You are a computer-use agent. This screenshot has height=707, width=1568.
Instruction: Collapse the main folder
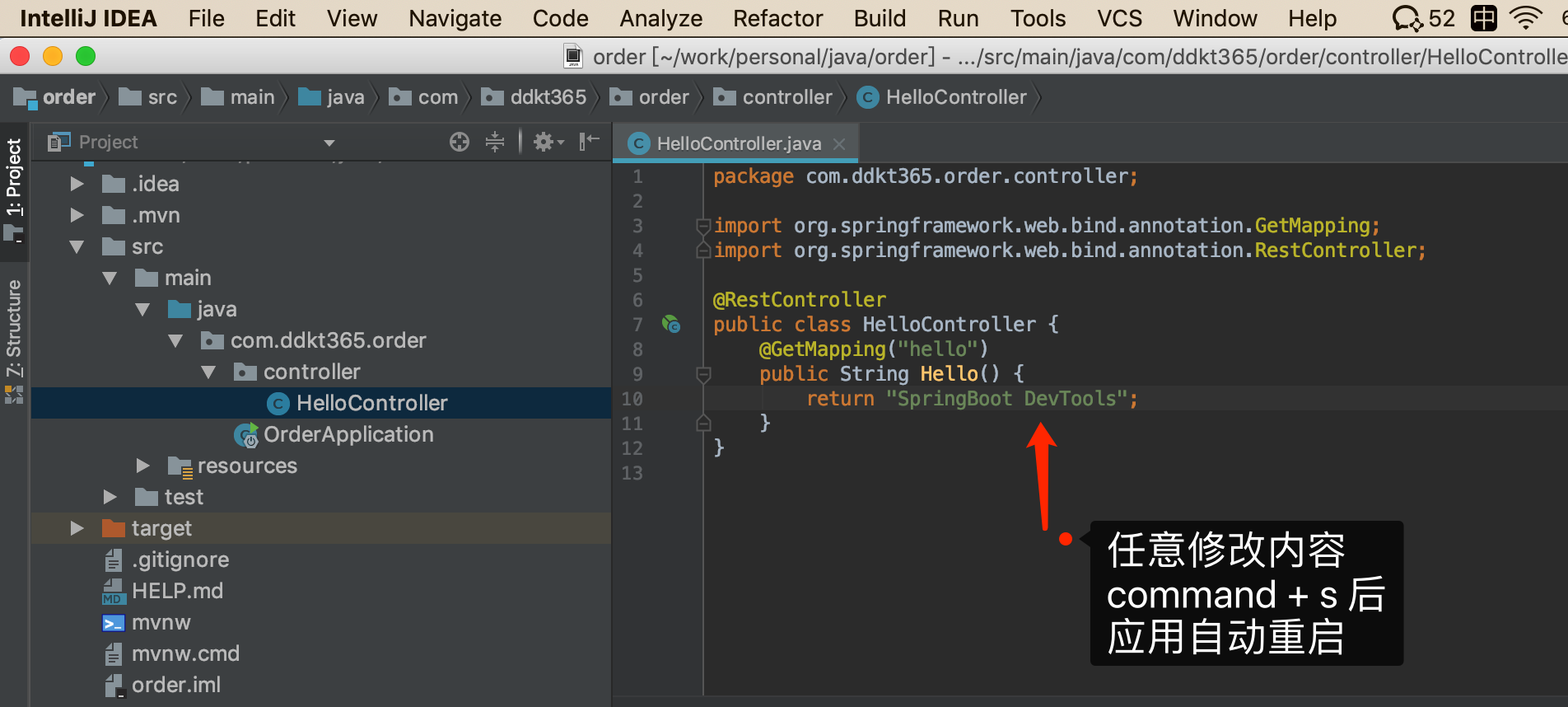[x=110, y=278]
